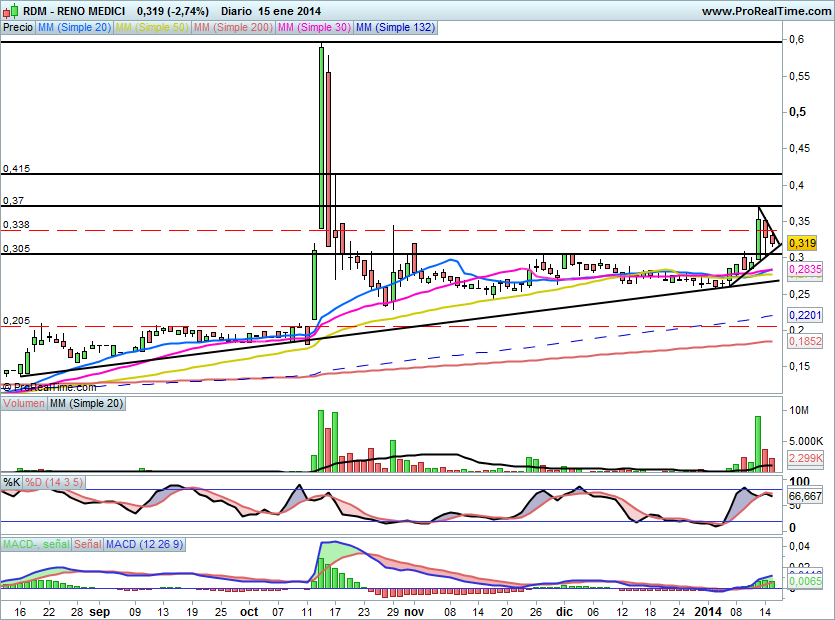Click the date text 15 ene 2014

pyautogui.click(x=290, y=11)
